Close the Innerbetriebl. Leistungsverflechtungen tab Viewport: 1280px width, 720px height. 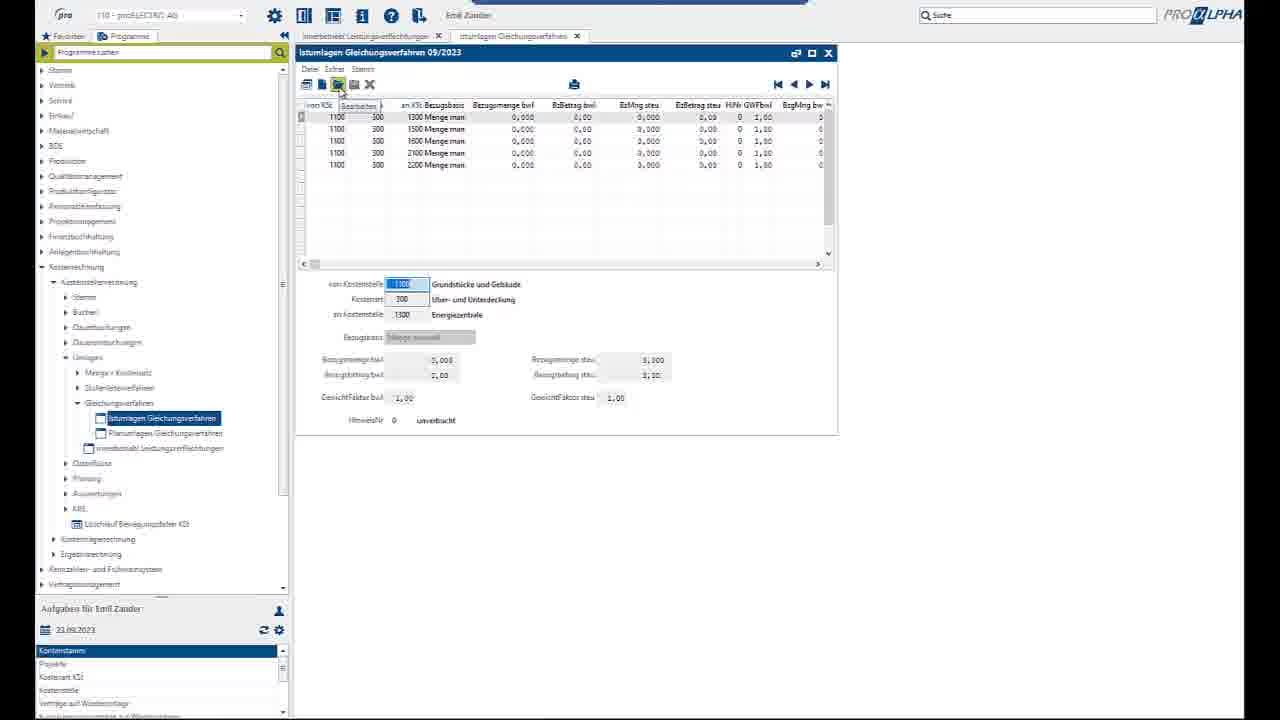438,36
